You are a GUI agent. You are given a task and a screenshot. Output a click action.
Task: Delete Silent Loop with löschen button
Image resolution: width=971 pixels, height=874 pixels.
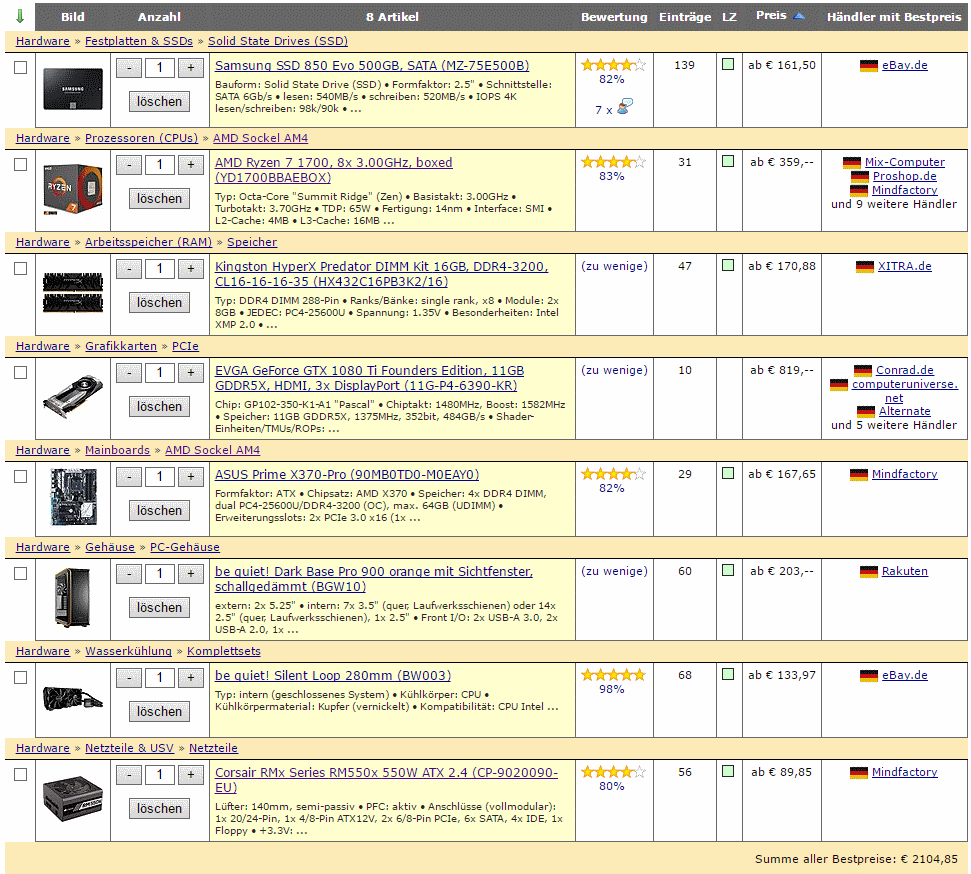coord(159,712)
